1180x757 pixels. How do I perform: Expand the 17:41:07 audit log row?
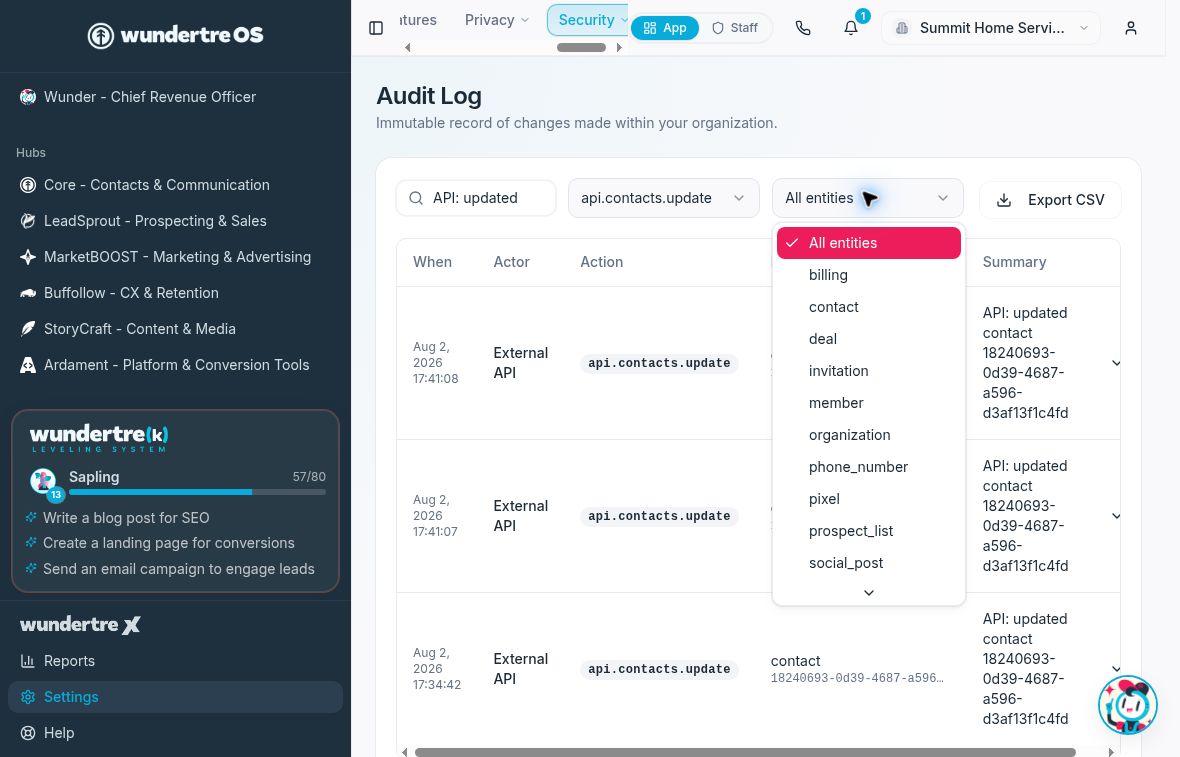tap(1116, 516)
